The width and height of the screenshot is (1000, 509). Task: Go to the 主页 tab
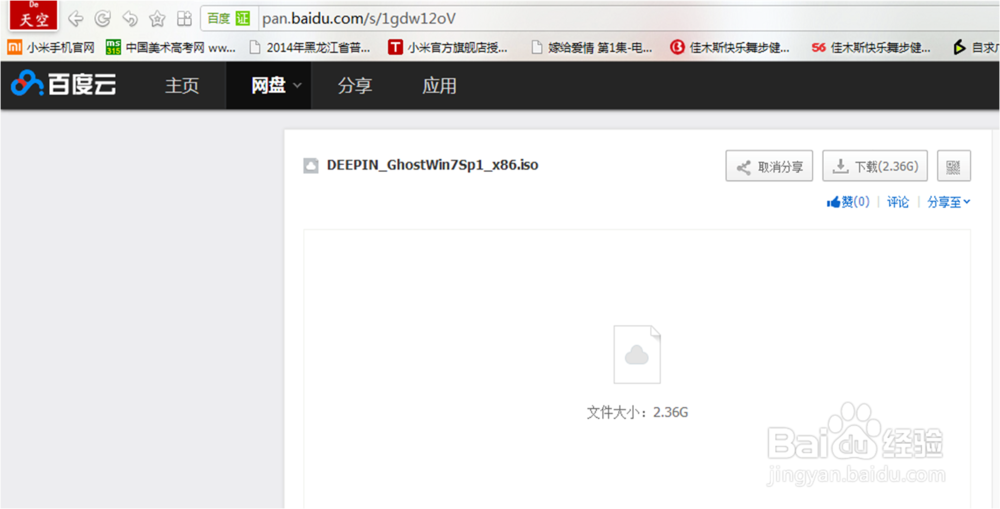[x=182, y=85]
